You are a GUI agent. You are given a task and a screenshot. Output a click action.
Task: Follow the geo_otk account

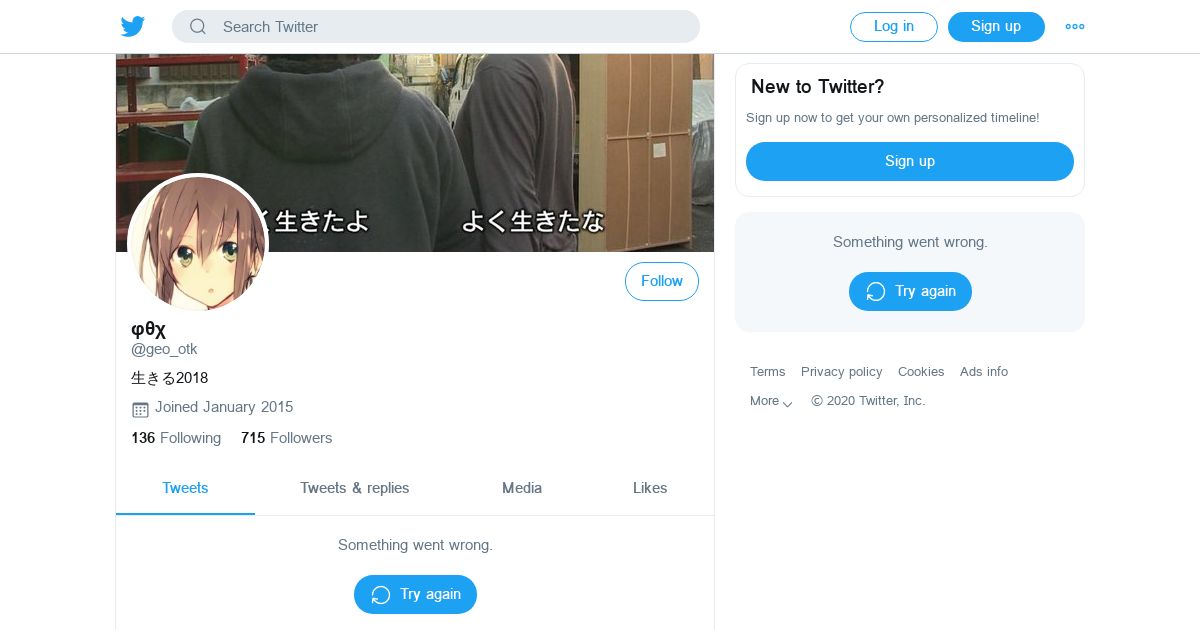tap(662, 282)
